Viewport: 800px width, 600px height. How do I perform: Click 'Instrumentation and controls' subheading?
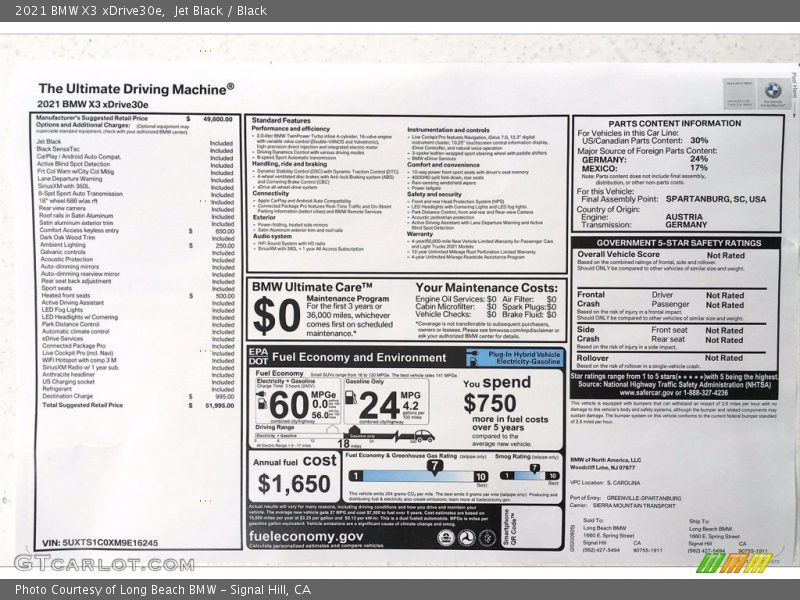tap(448, 130)
